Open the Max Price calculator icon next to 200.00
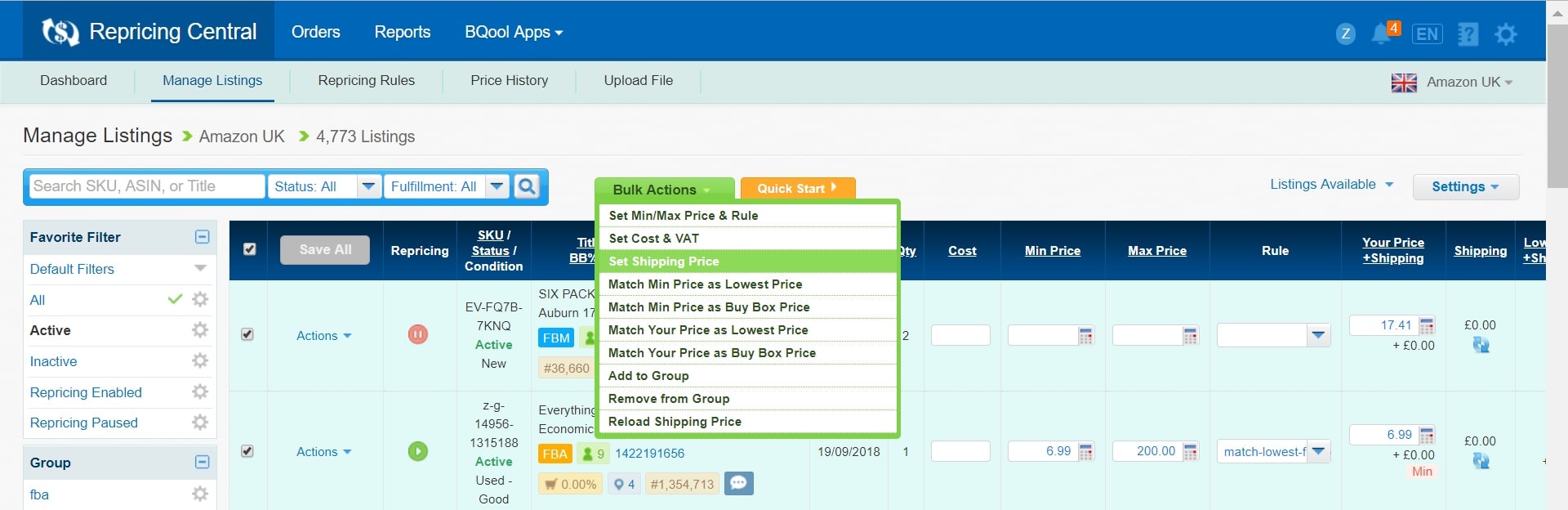This screenshot has width=1568, height=510. tap(1190, 452)
